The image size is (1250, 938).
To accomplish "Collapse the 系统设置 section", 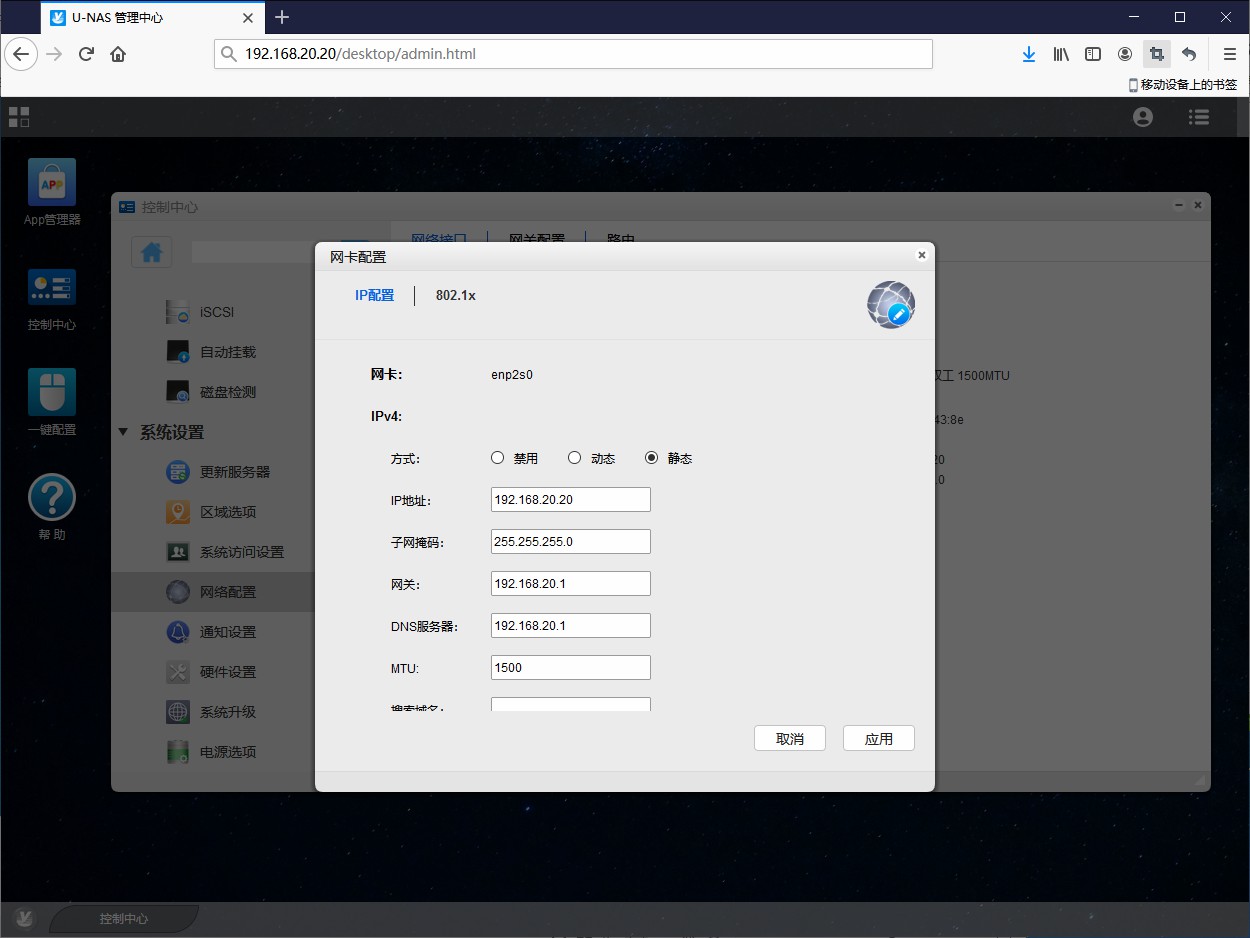I will pyautogui.click(x=124, y=432).
